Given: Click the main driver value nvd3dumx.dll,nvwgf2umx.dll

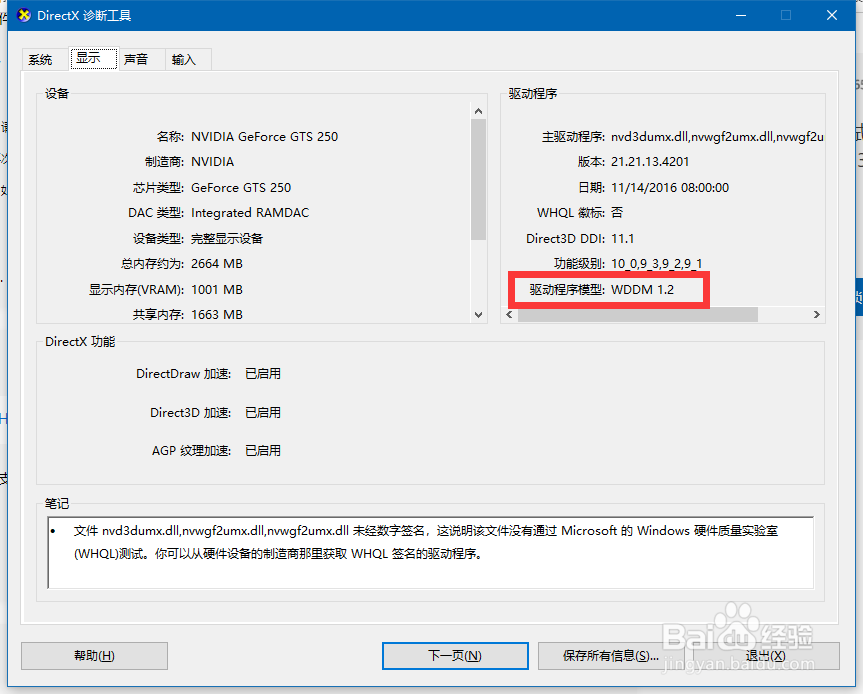Looking at the screenshot, I should [717, 136].
